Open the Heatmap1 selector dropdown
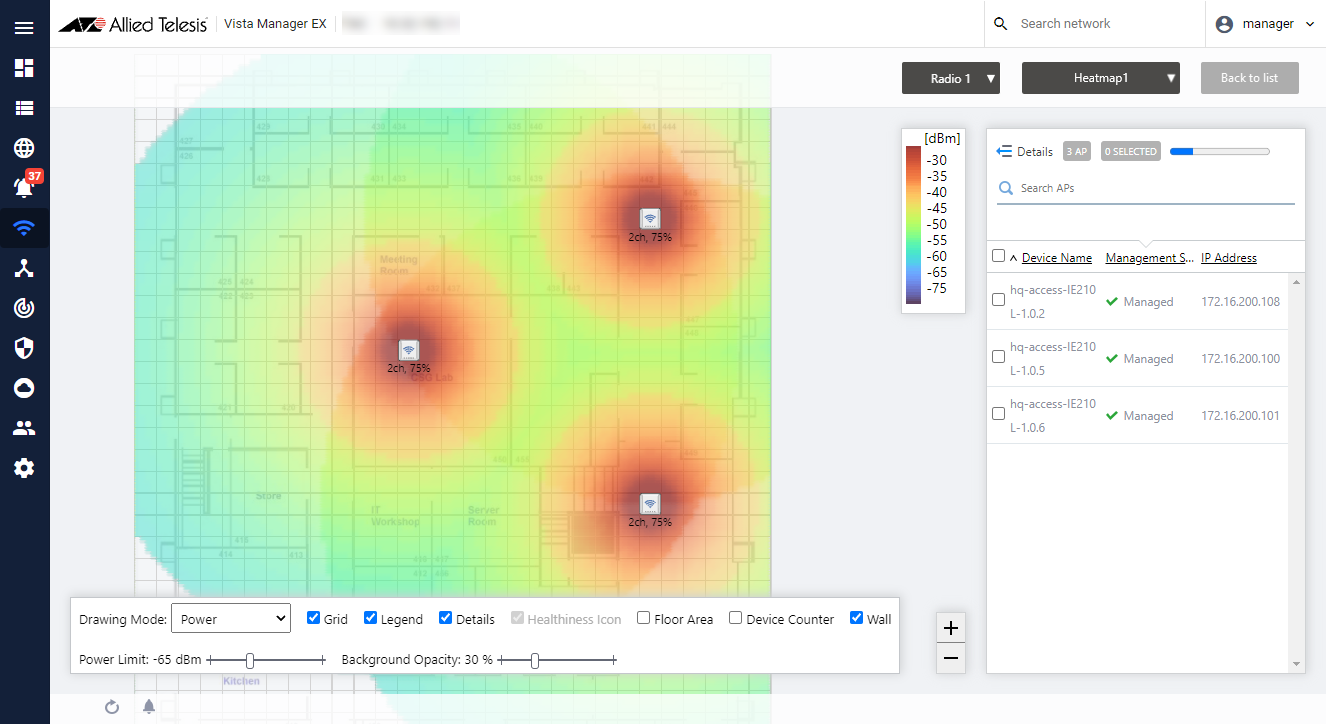 (1100, 78)
